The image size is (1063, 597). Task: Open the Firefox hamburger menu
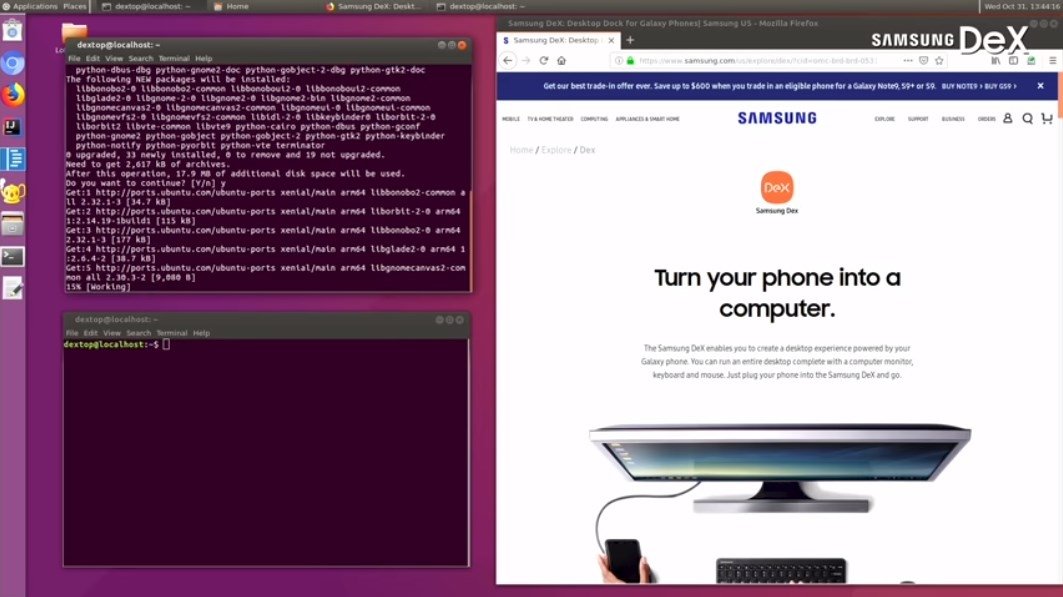(1052, 60)
